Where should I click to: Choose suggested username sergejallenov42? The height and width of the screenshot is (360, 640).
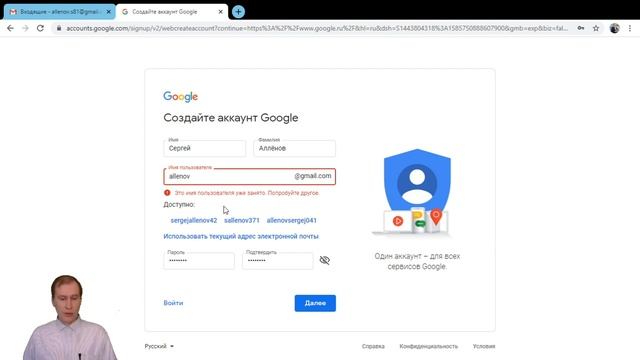coord(193,220)
